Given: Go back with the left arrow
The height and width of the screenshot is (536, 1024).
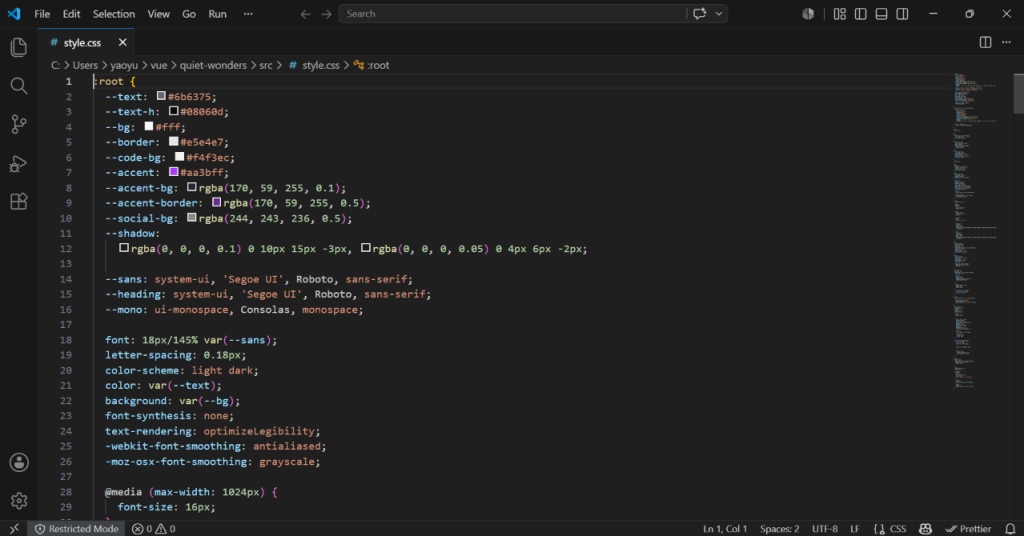Looking at the screenshot, I should (305, 14).
